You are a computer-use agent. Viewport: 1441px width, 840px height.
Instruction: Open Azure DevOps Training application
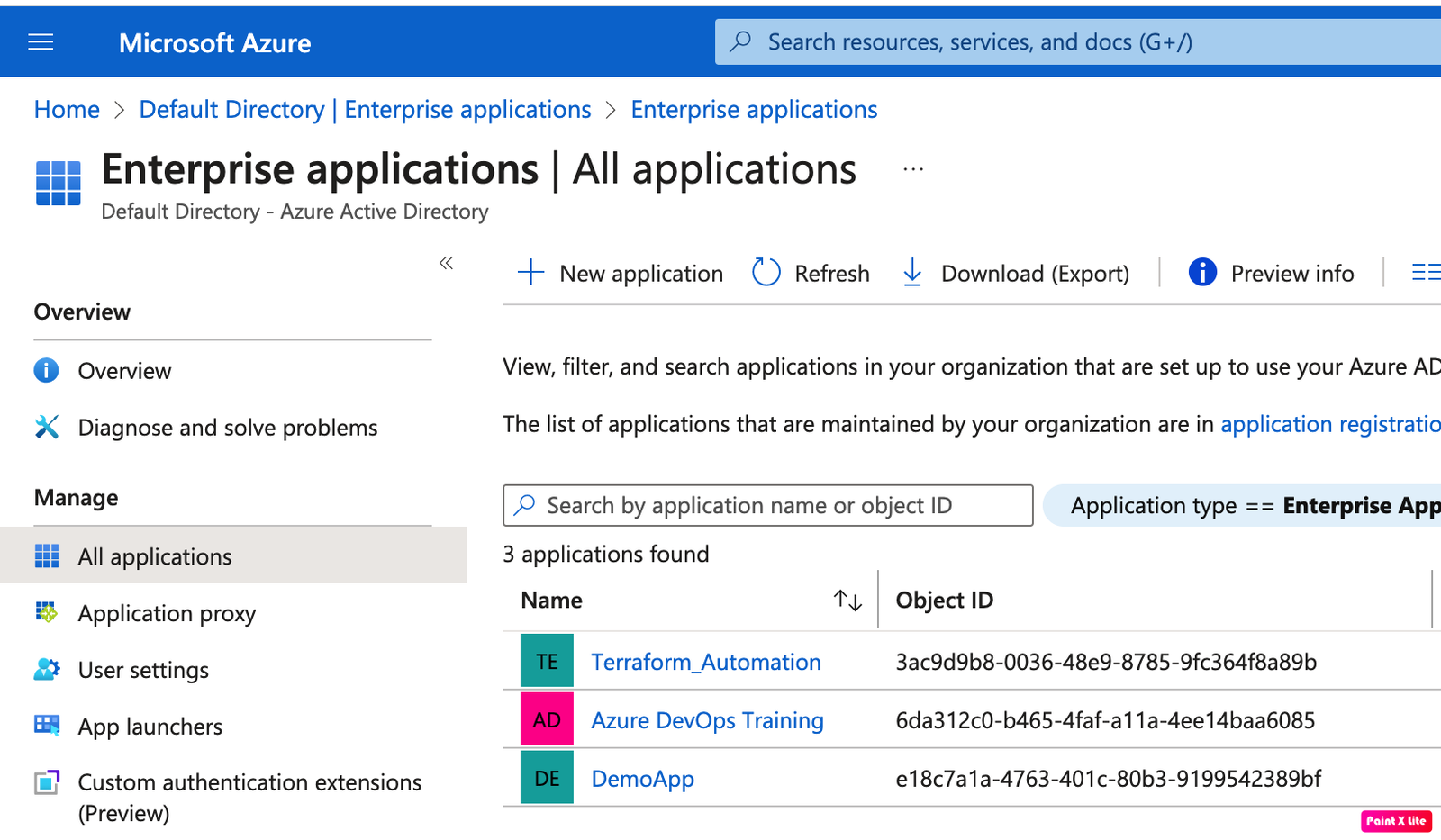(707, 720)
